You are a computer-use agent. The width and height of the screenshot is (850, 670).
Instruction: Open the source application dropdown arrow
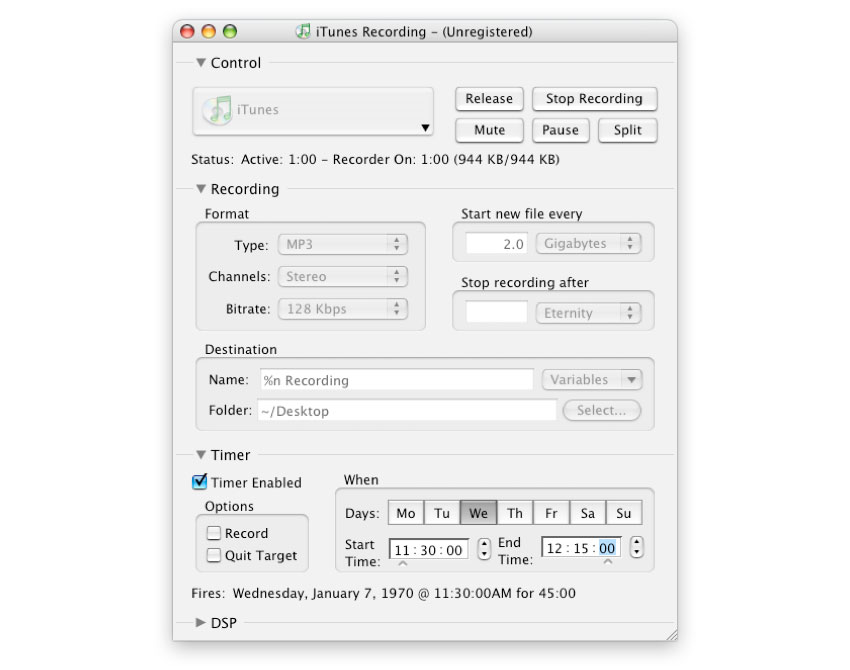[x=426, y=128]
